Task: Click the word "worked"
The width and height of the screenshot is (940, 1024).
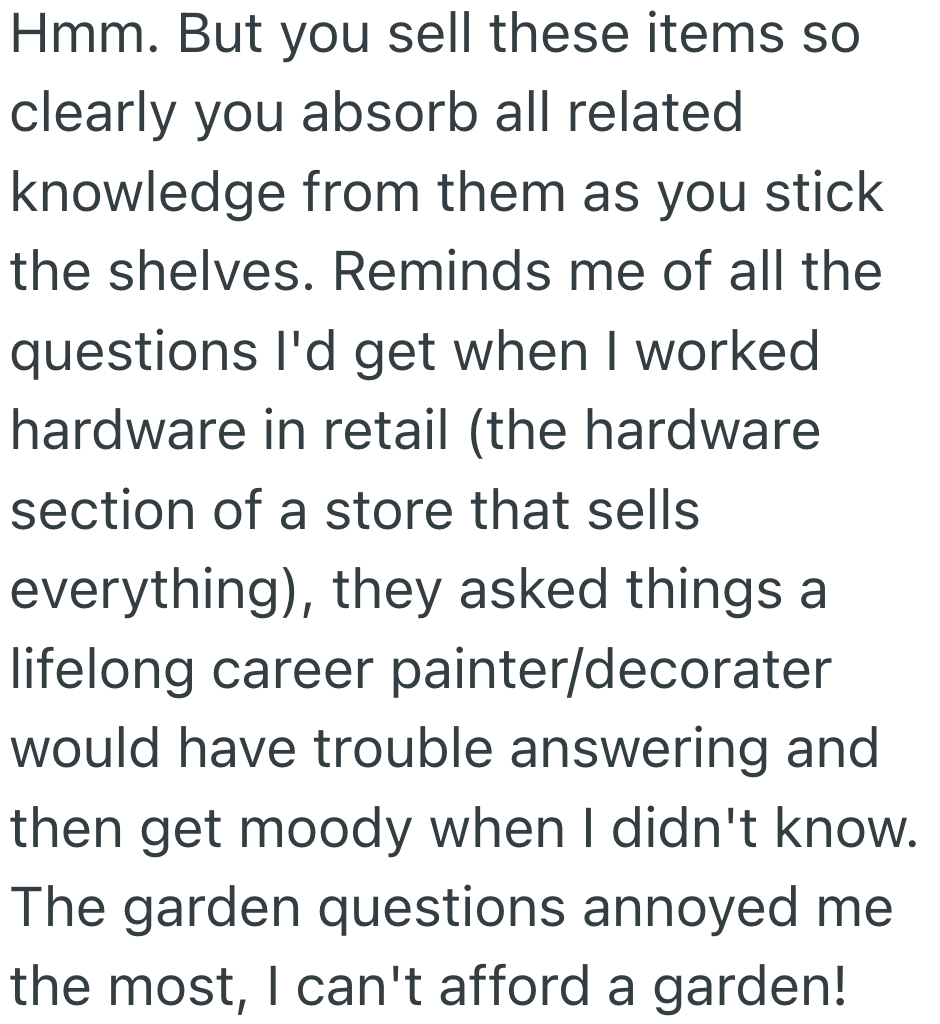Action: click(x=728, y=354)
